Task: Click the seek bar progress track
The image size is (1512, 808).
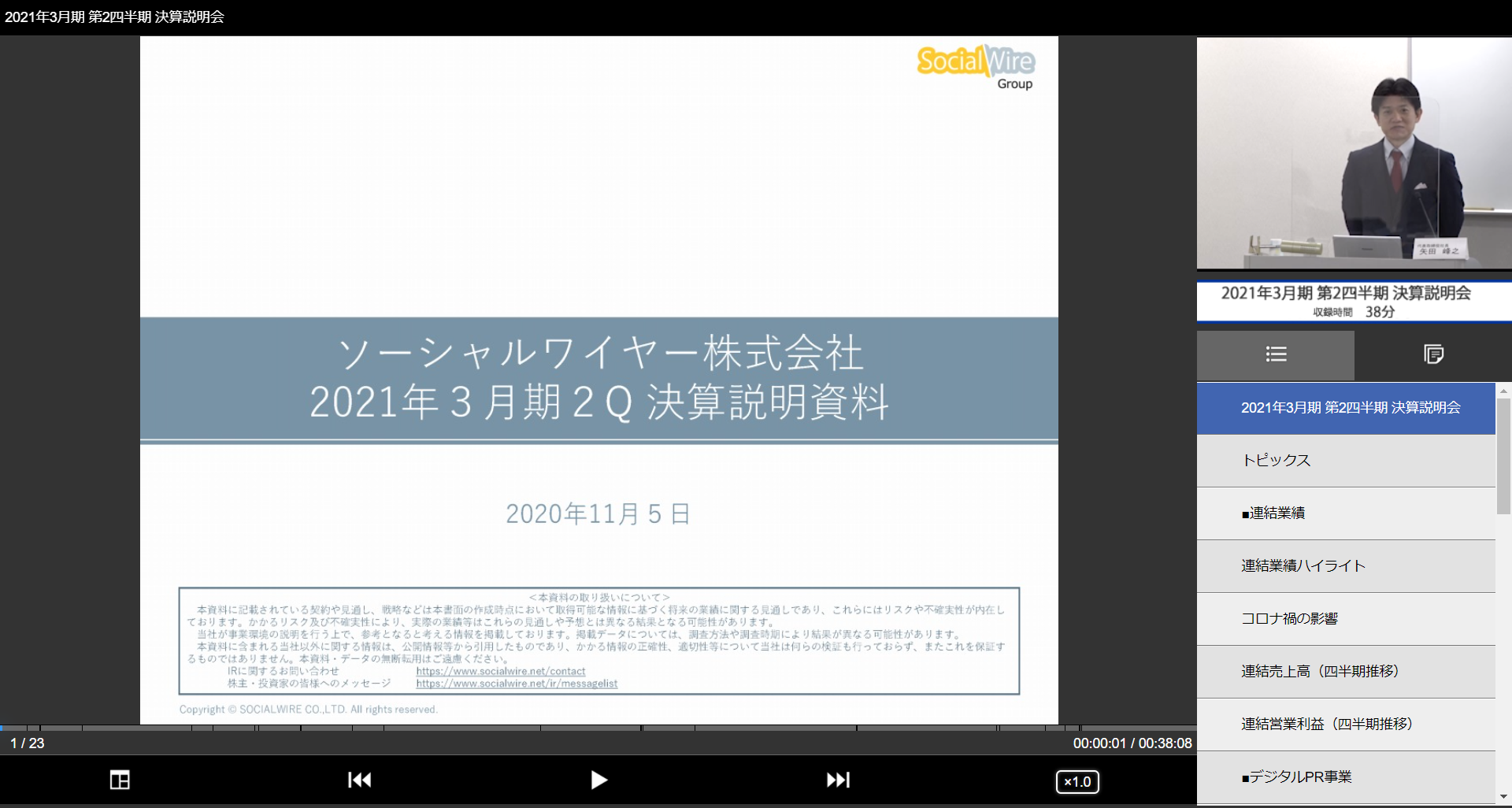Action: click(598, 728)
